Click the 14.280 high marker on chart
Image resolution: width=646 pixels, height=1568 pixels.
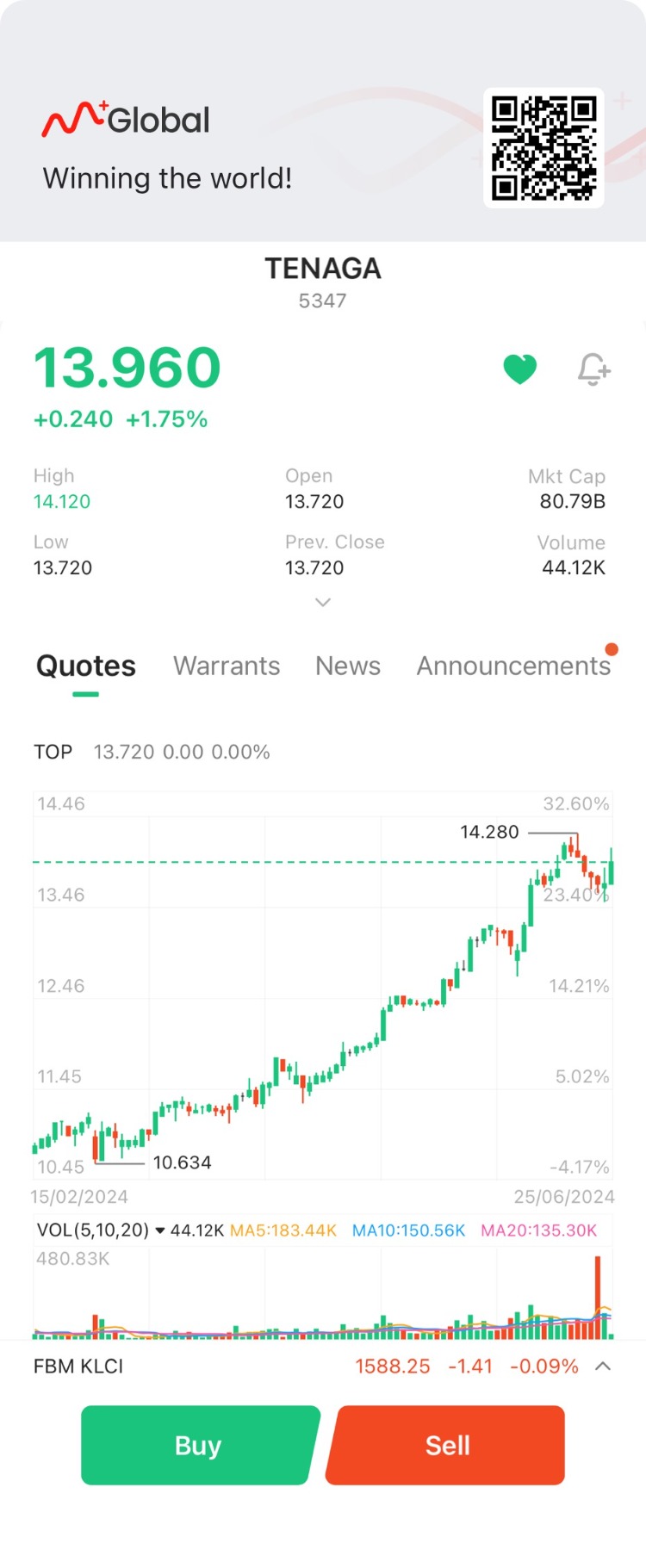point(489,832)
